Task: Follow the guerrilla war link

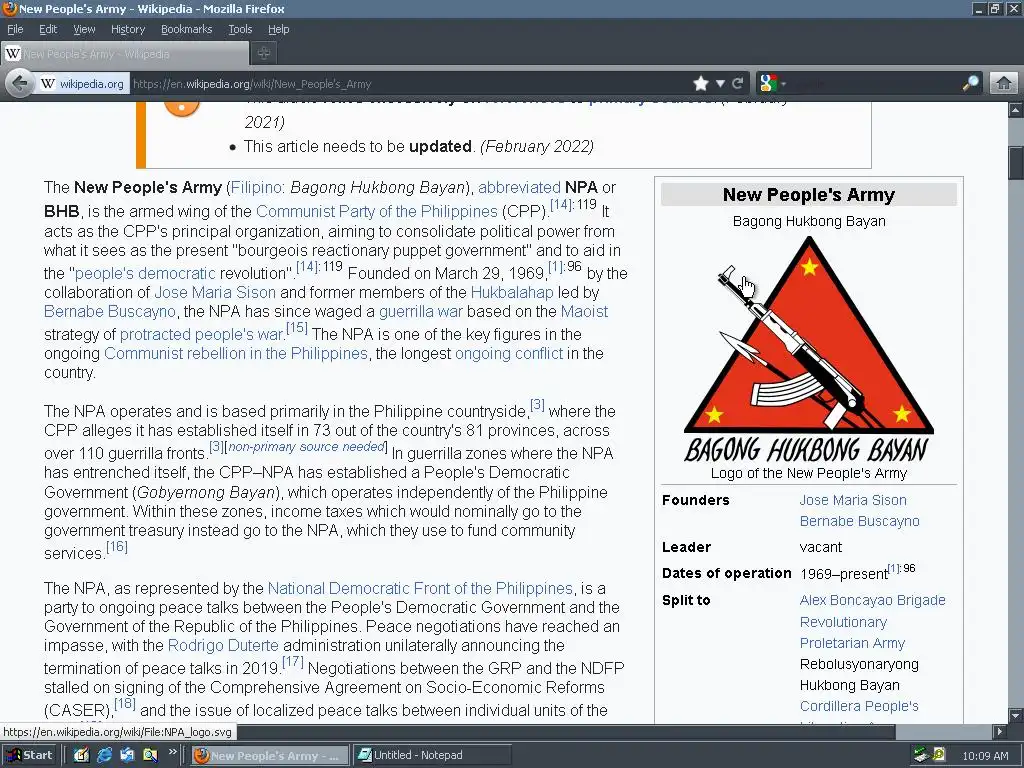Action: [x=421, y=312]
